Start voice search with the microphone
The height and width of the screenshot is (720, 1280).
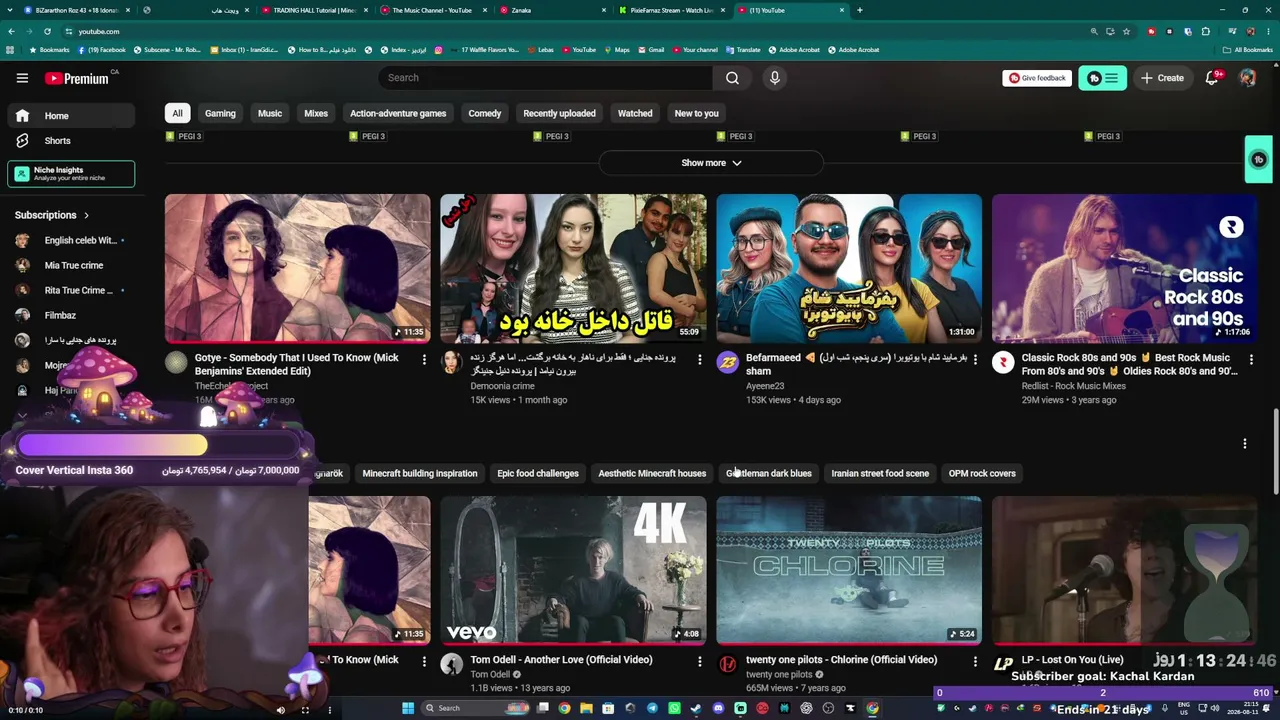pyautogui.click(x=774, y=78)
